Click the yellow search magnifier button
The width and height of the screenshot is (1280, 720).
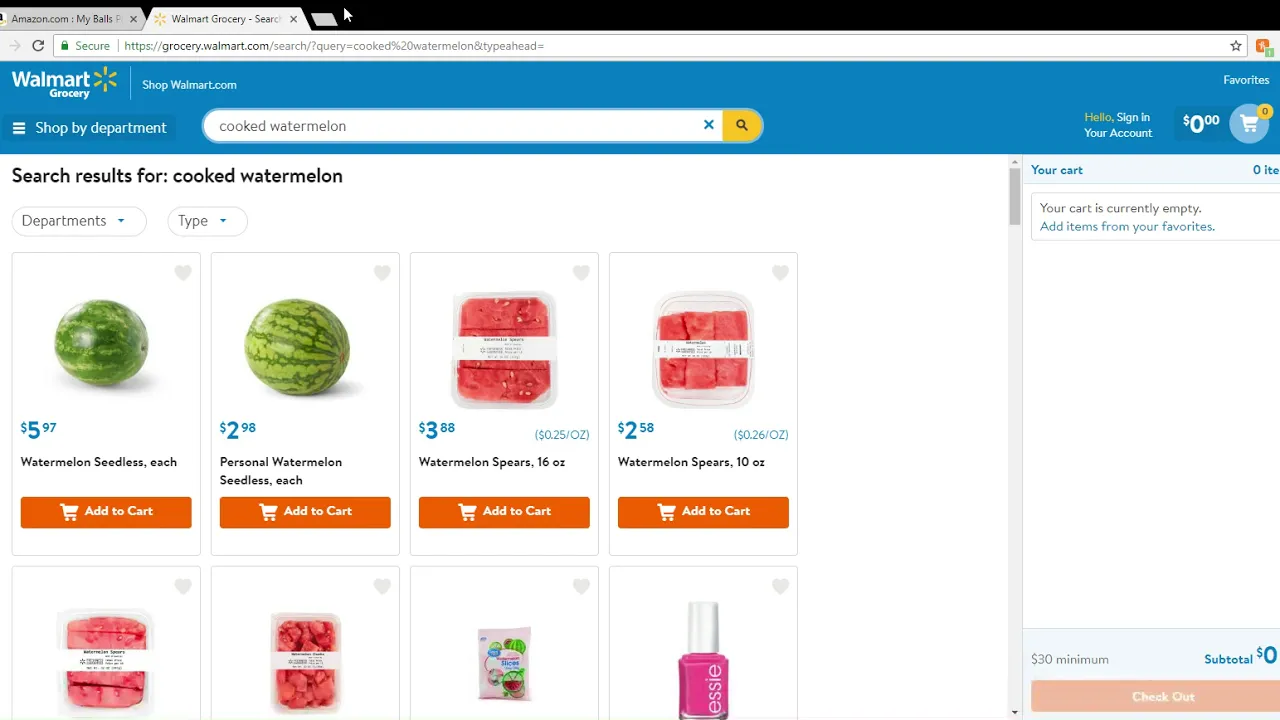click(x=741, y=125)
